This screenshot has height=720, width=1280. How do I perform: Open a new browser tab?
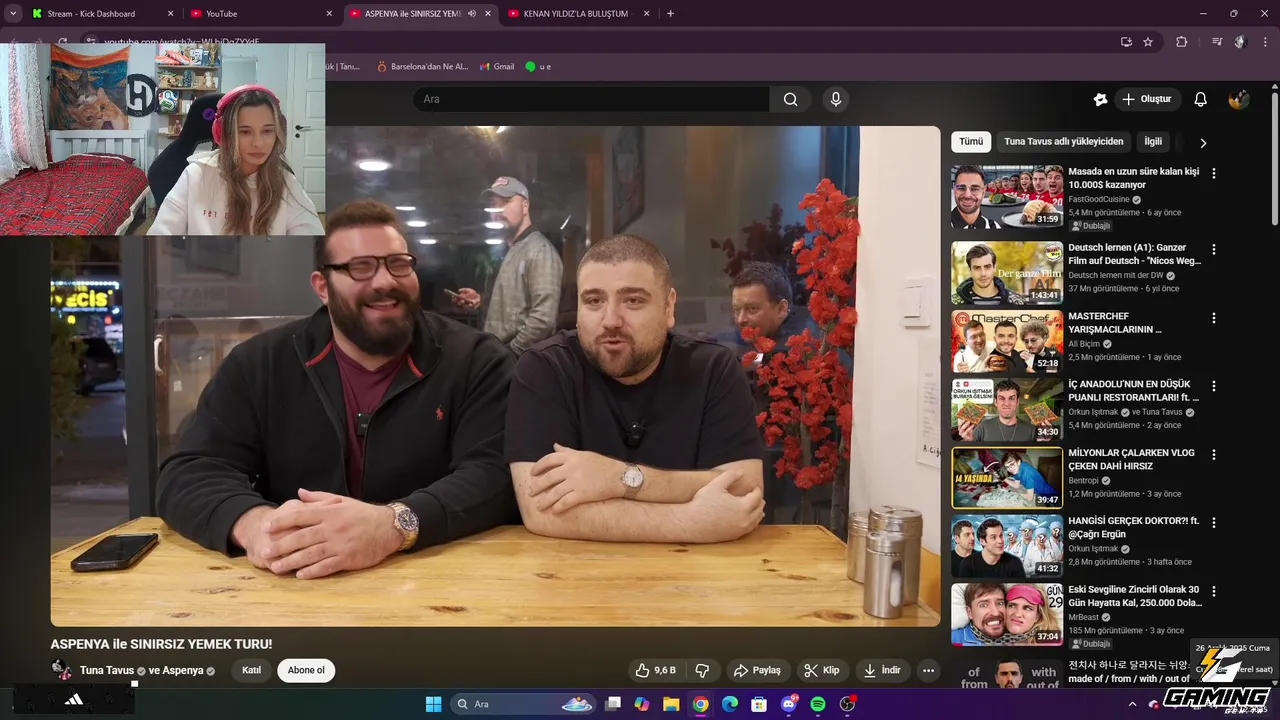pos(670,14)
